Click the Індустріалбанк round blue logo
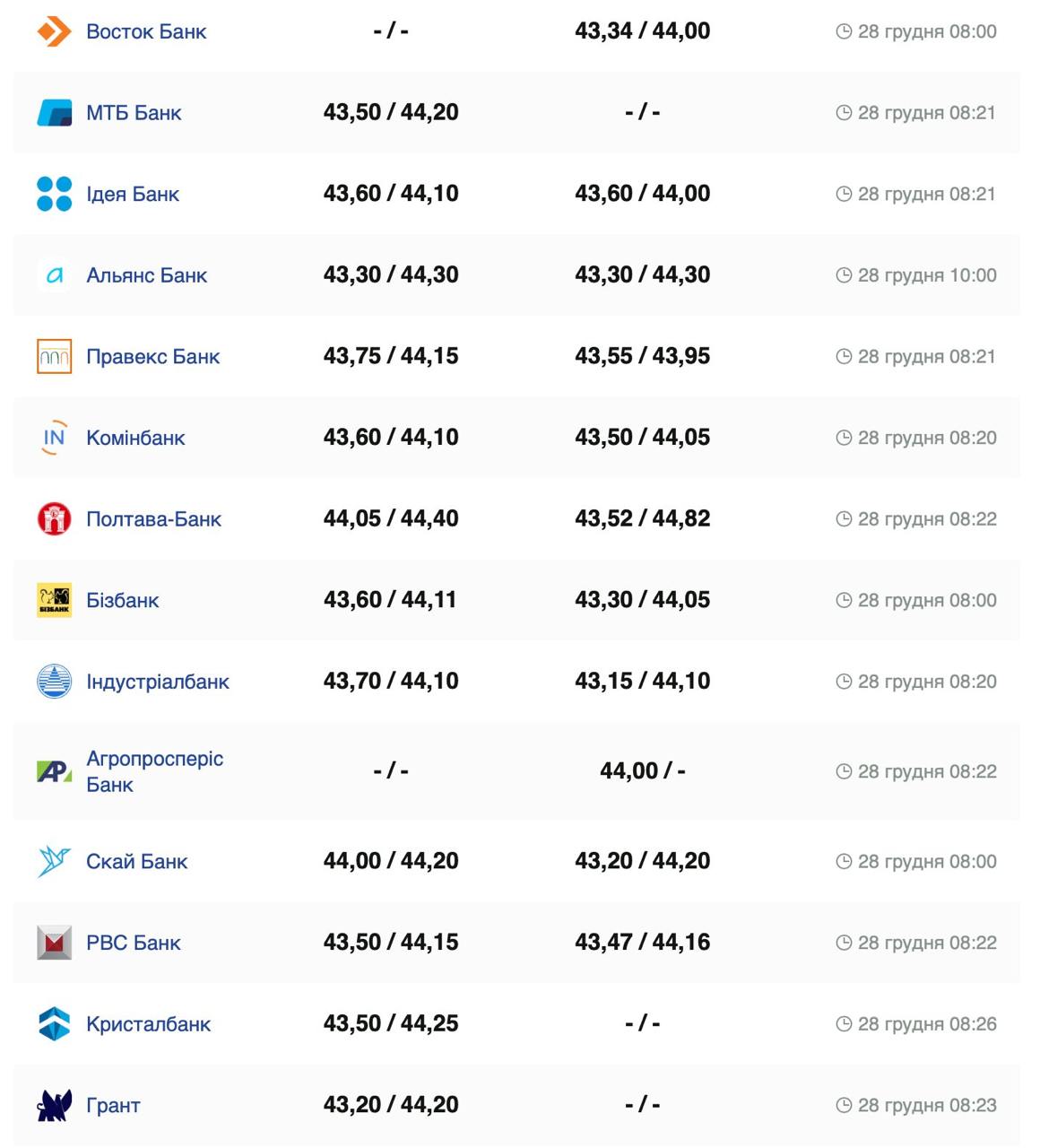 coord(54,682)
